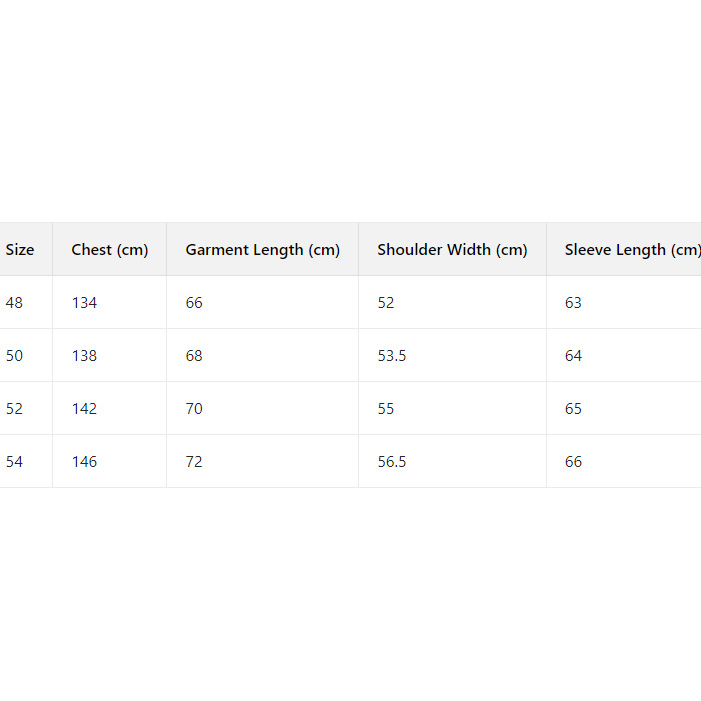Select sleeve length value 66
Screen dimensions: 701x701
[x=573, y=462]
